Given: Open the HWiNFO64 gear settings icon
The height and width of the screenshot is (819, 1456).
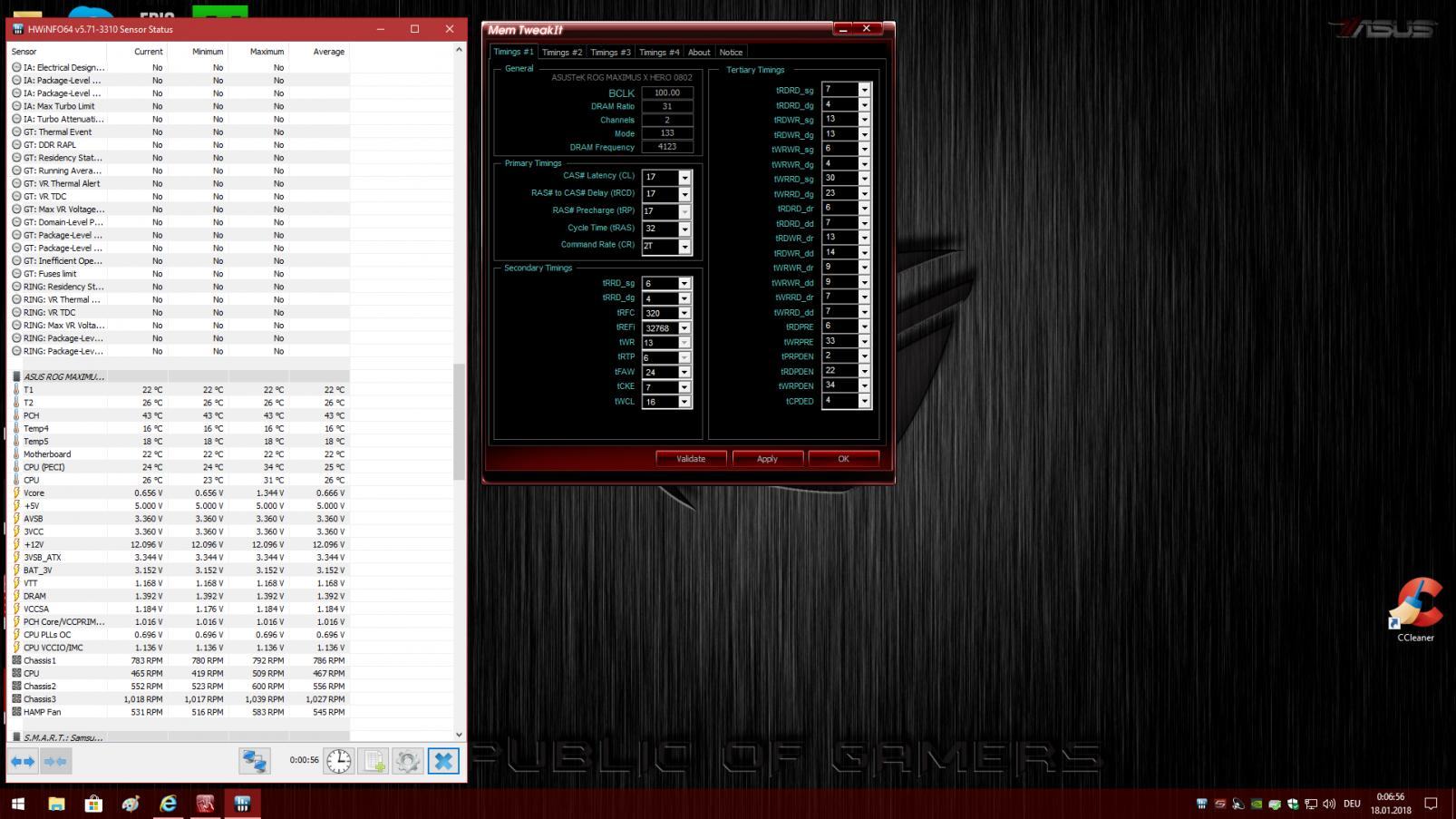Looking at the screenshot, I should [408, 761].
